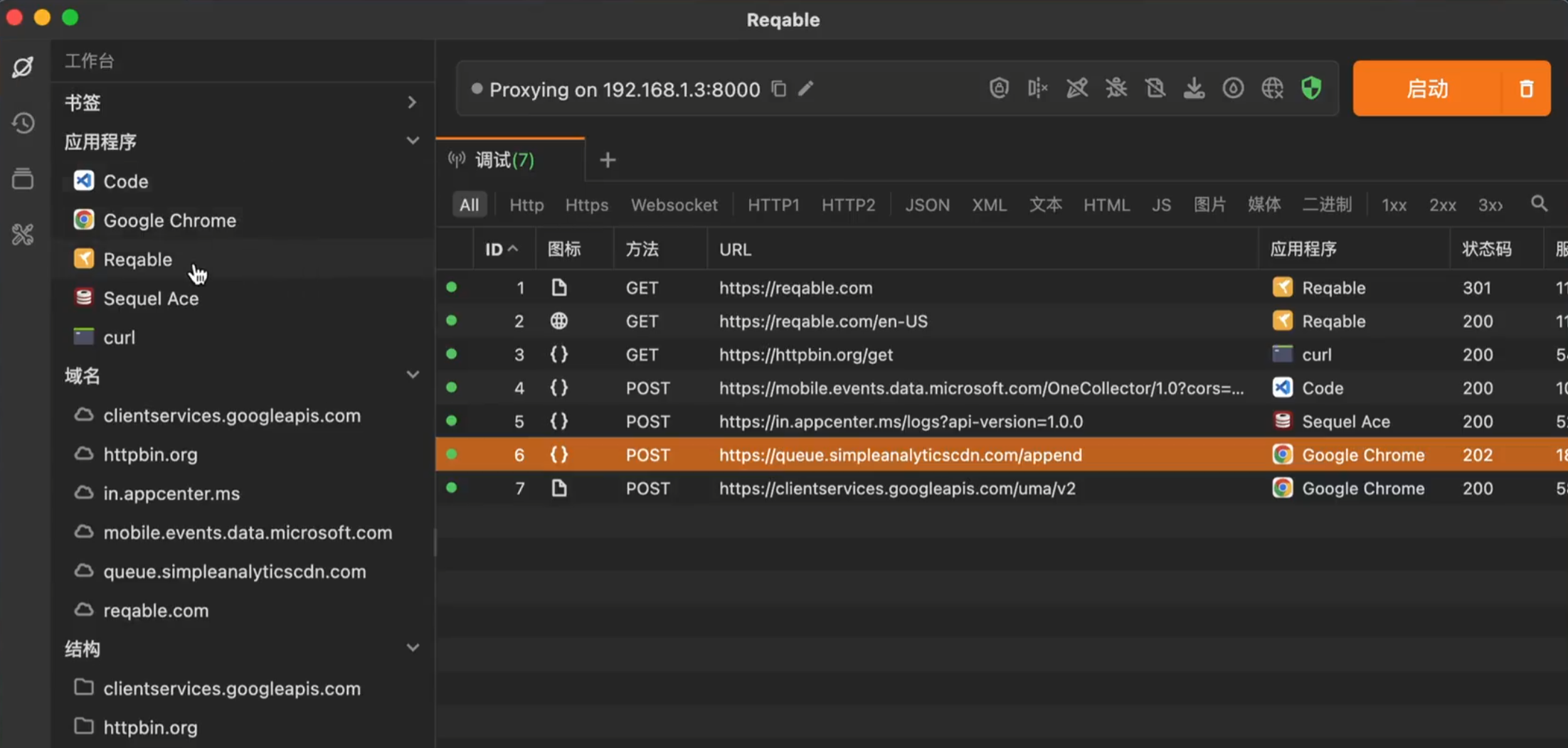The image size is (1568, 748).
Task: Click the sidebar panel divider handle
Action: [x=435, y=542]
